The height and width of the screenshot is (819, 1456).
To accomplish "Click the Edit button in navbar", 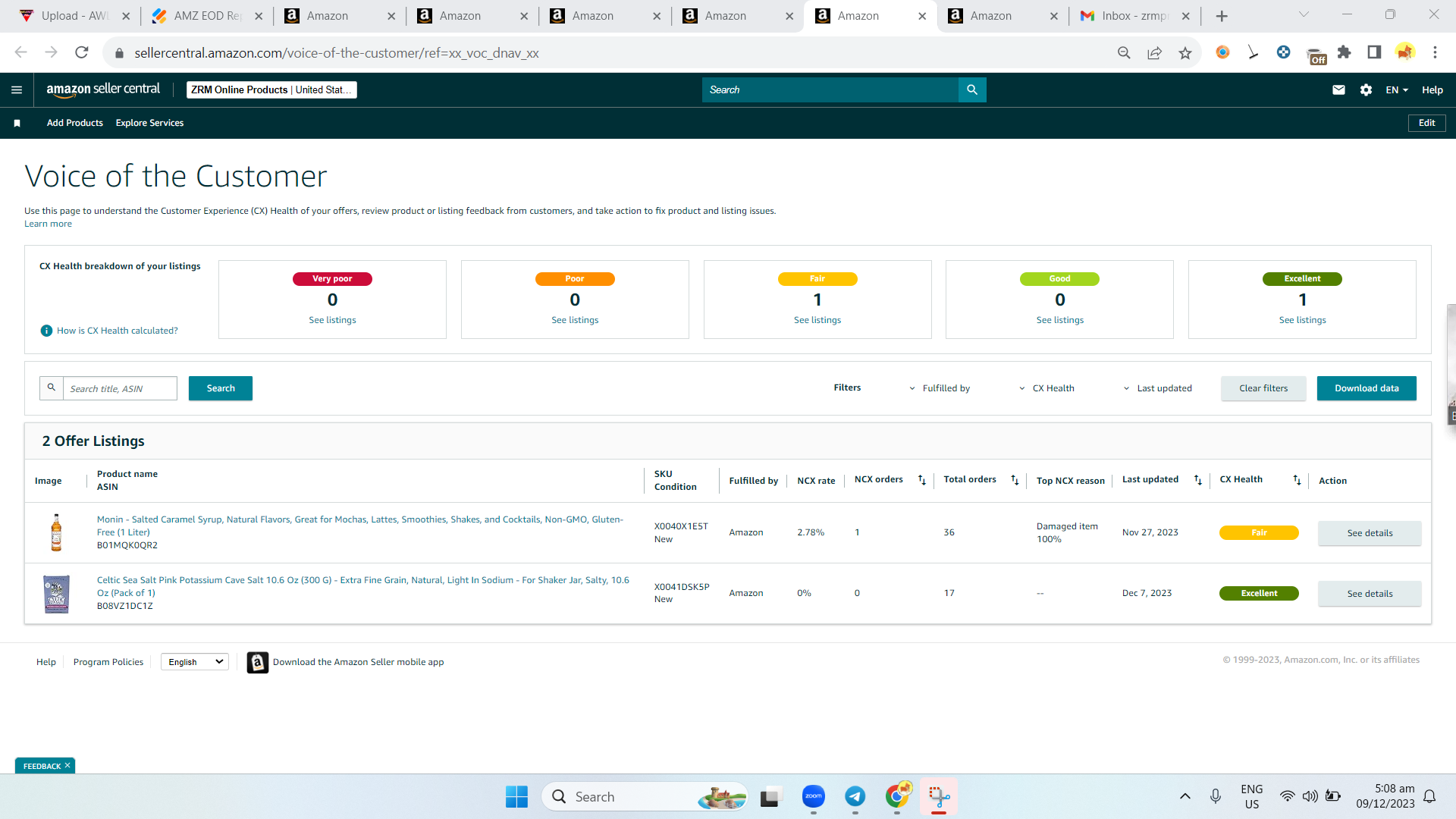I will 1426,123.
